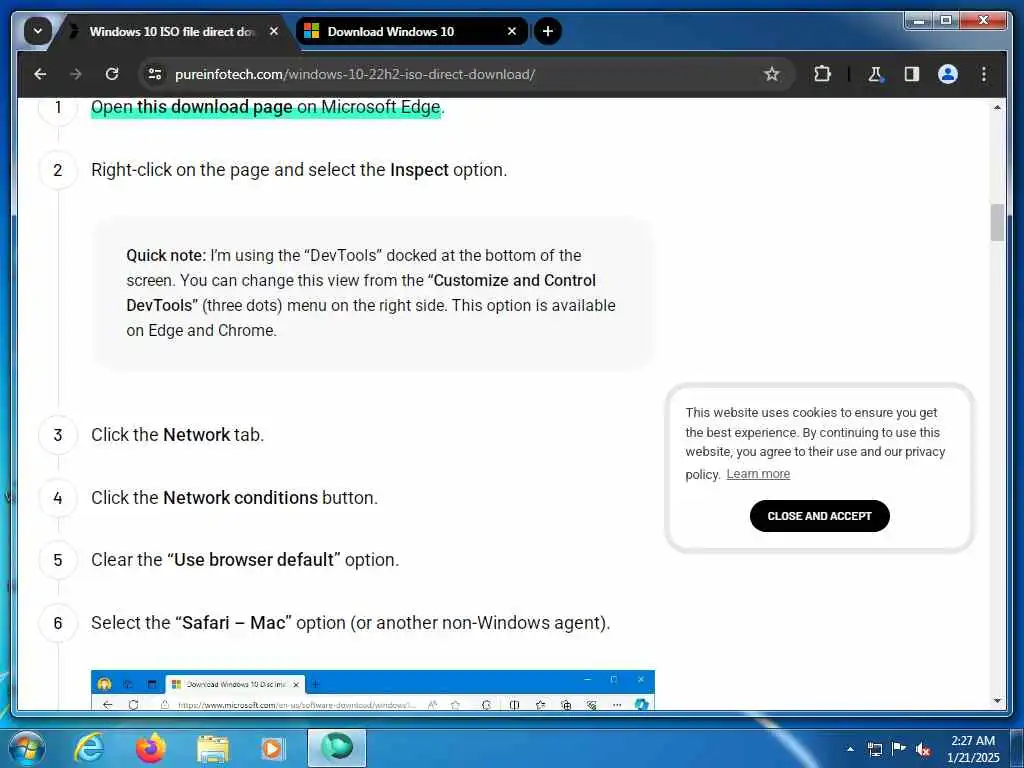Screen dimensions: 1024x768
Task: Select the 'Quick note:' label text
Action: (166, 255)
